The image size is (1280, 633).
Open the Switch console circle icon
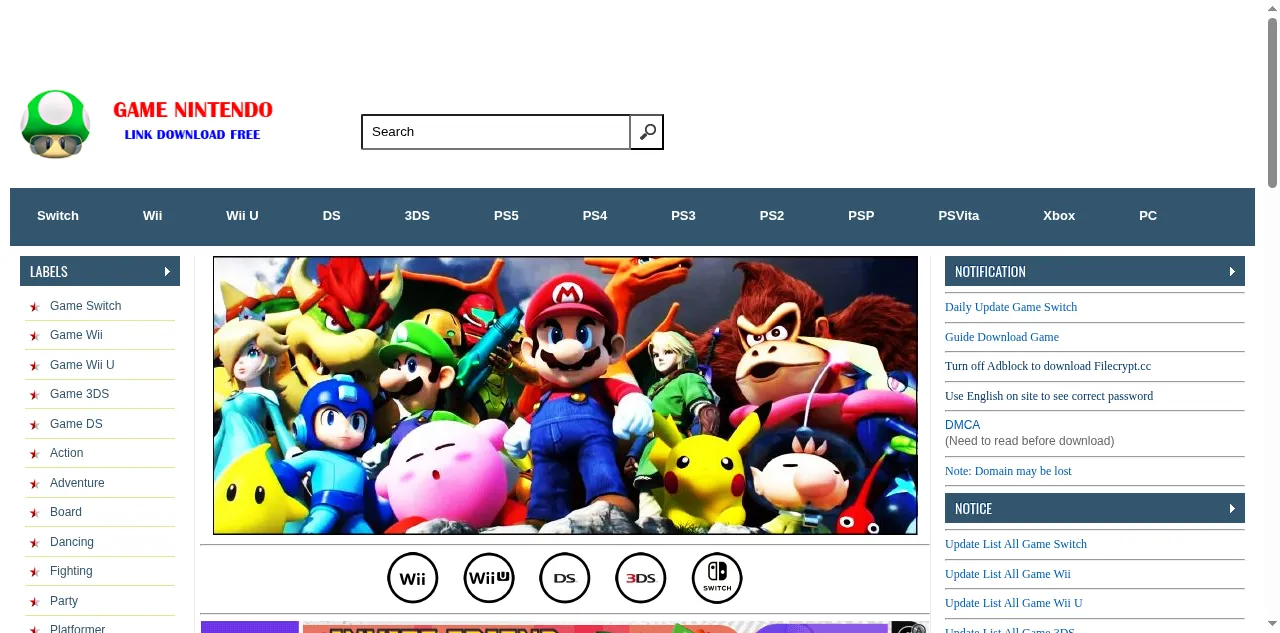[717, 578]
